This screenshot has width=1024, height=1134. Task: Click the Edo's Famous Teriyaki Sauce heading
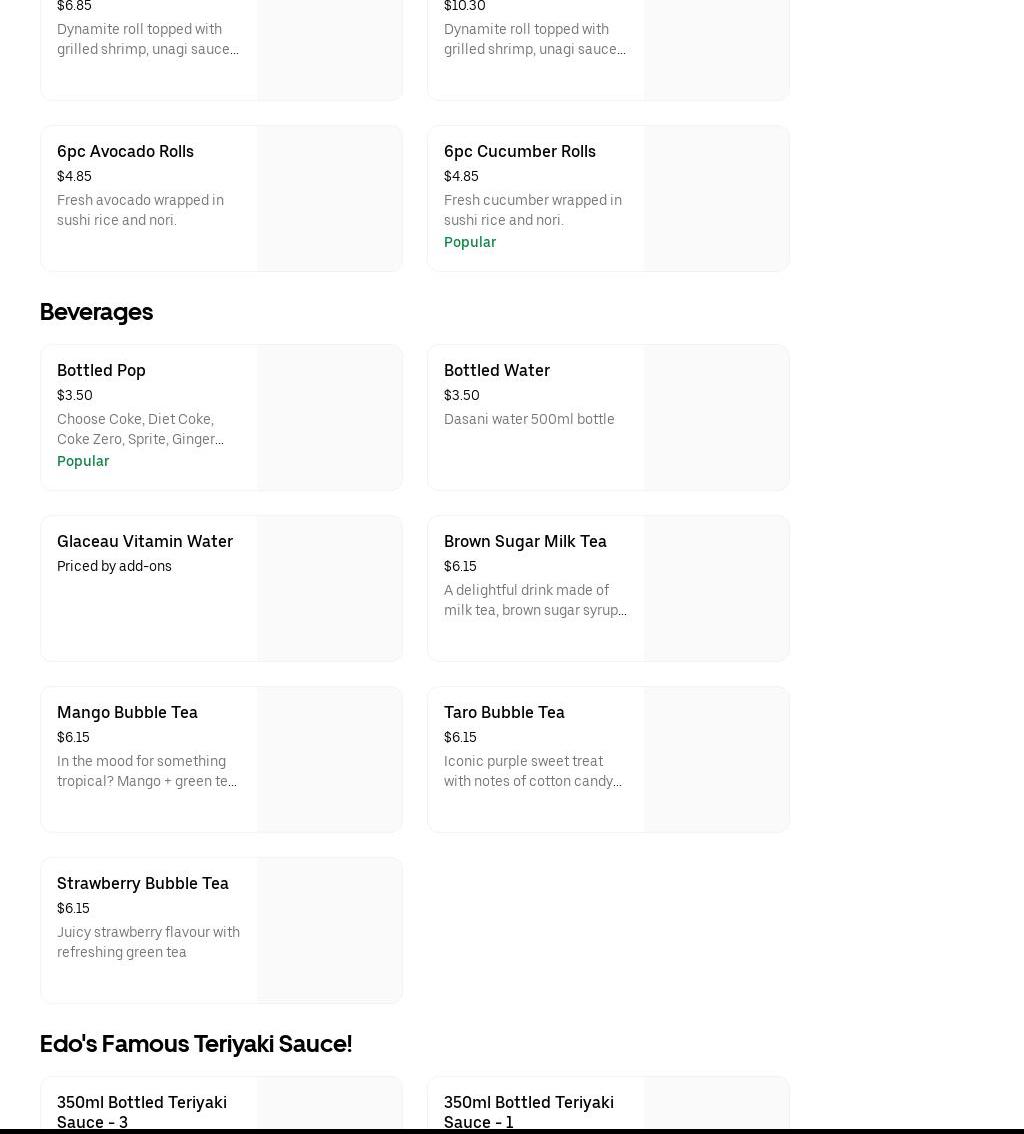pos(196,1044)
